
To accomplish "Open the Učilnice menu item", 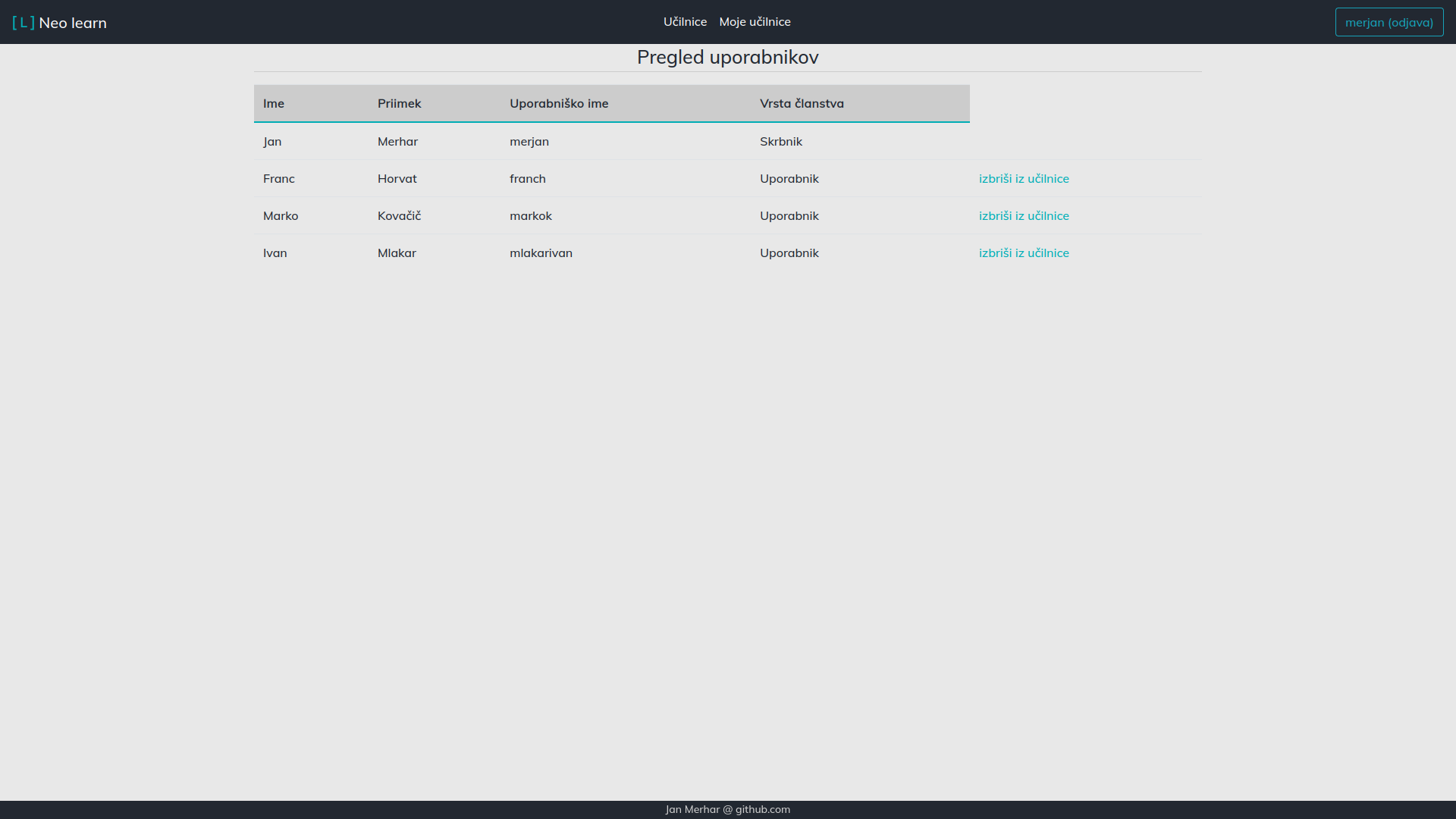I will (x=685, y=22).
